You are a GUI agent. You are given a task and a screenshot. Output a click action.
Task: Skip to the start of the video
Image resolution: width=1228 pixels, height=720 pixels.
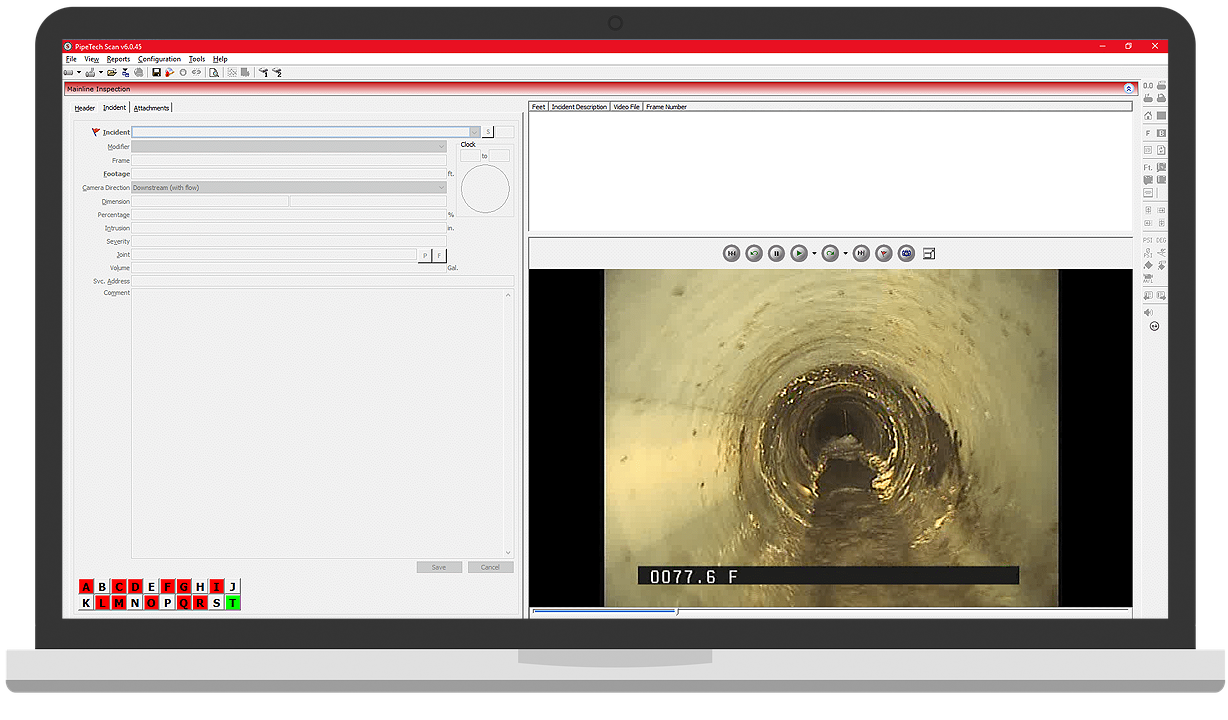(x=732, y=253)
